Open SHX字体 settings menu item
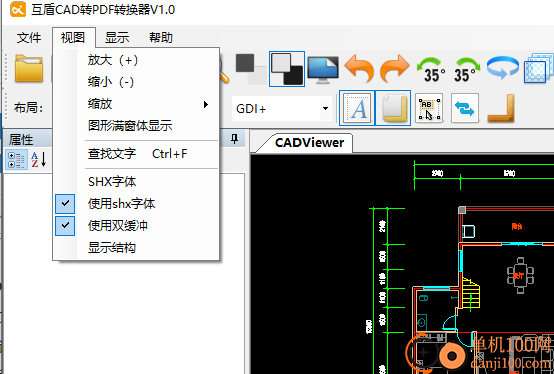This screenshot has width=554, height=374. pyautogui.click(x=136, y=182)
